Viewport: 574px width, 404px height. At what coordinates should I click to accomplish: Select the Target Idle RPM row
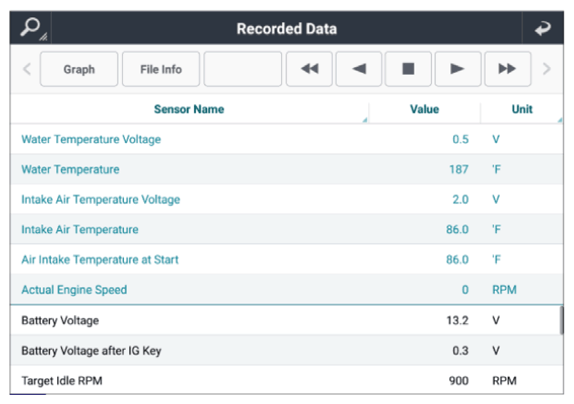click(x=287, y=380)
